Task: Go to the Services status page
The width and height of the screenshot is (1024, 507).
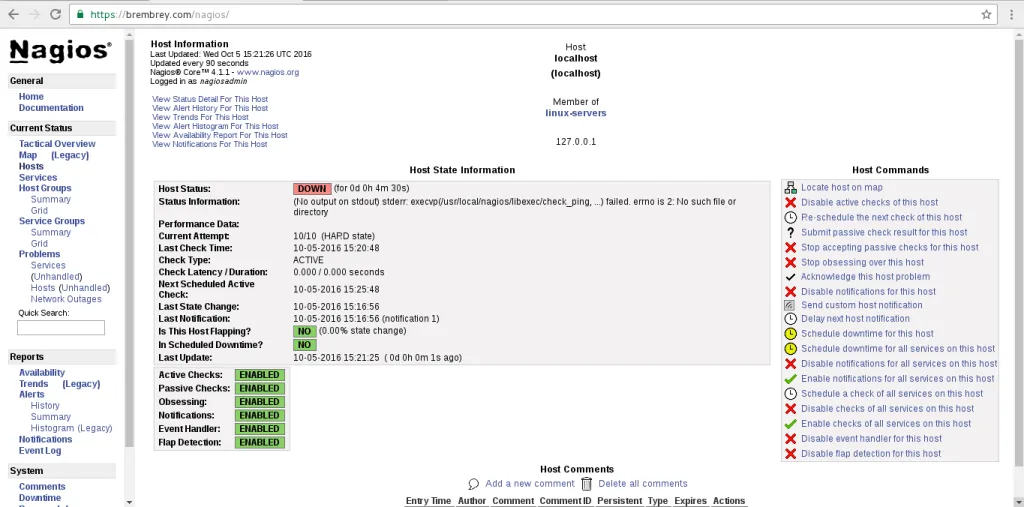Action: click(38, 178)
